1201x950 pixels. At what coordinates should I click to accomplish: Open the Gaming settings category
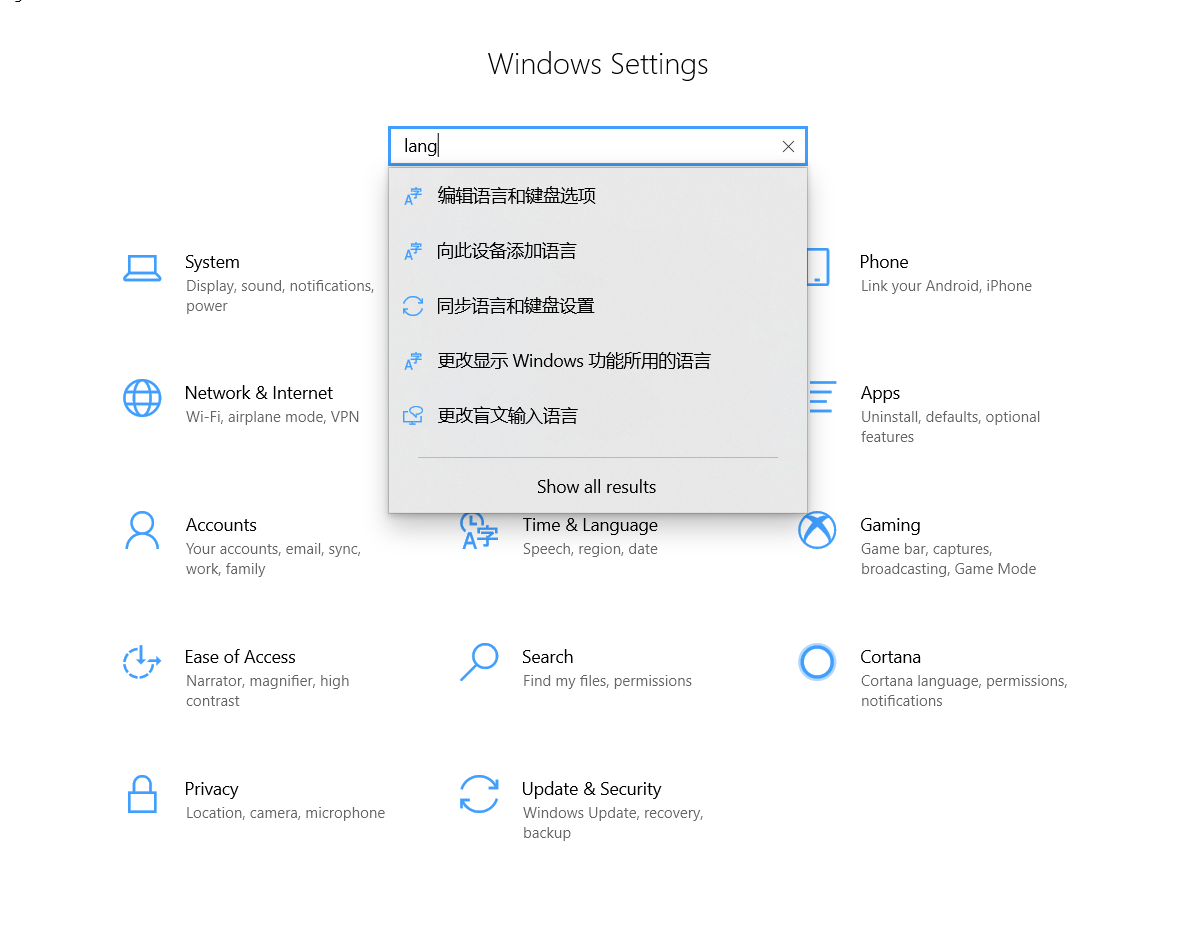(890, 525)
